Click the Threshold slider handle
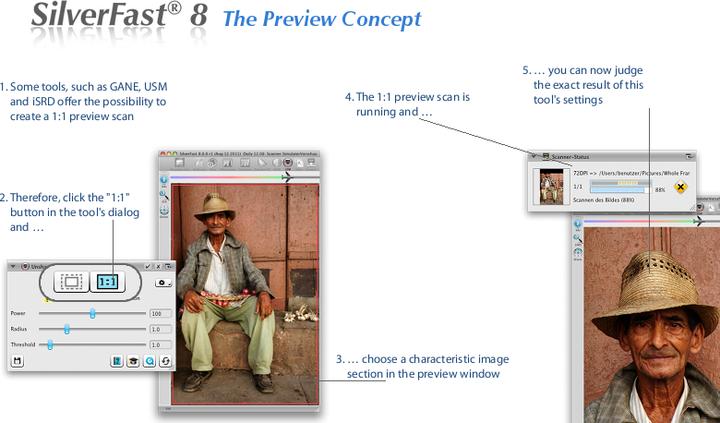 (x=50, y=344)
